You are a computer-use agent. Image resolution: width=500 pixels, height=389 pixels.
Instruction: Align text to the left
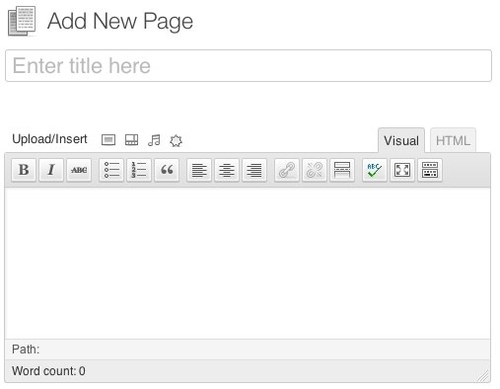click(199, 170)
